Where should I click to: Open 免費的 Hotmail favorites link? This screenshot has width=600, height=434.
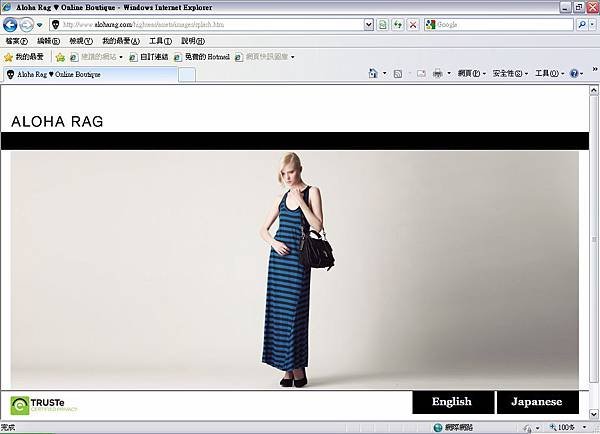pos(202,57)
